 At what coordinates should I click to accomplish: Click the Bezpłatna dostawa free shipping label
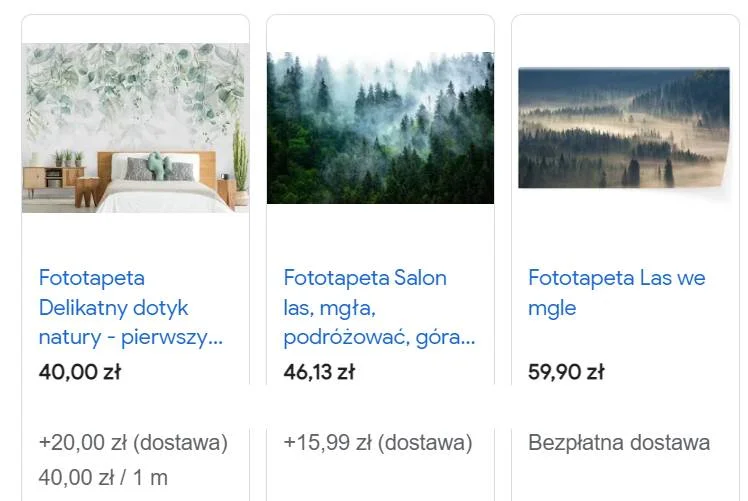pyautogui.click(x=619, y=443)
